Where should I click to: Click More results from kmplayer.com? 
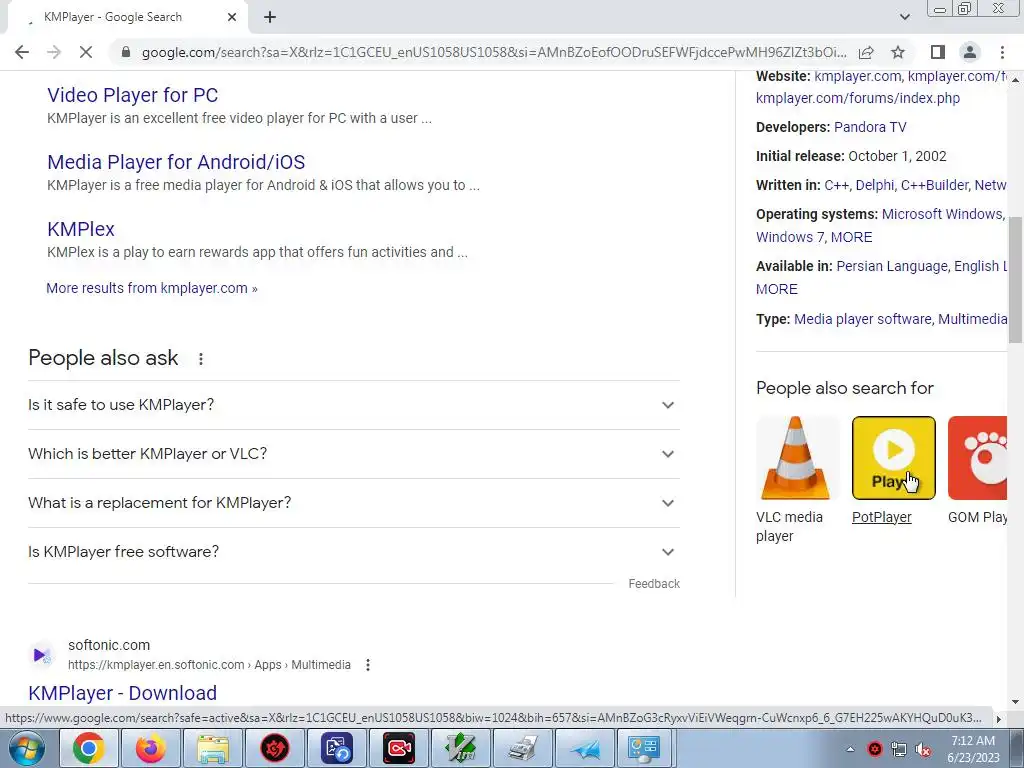point(152,288)
